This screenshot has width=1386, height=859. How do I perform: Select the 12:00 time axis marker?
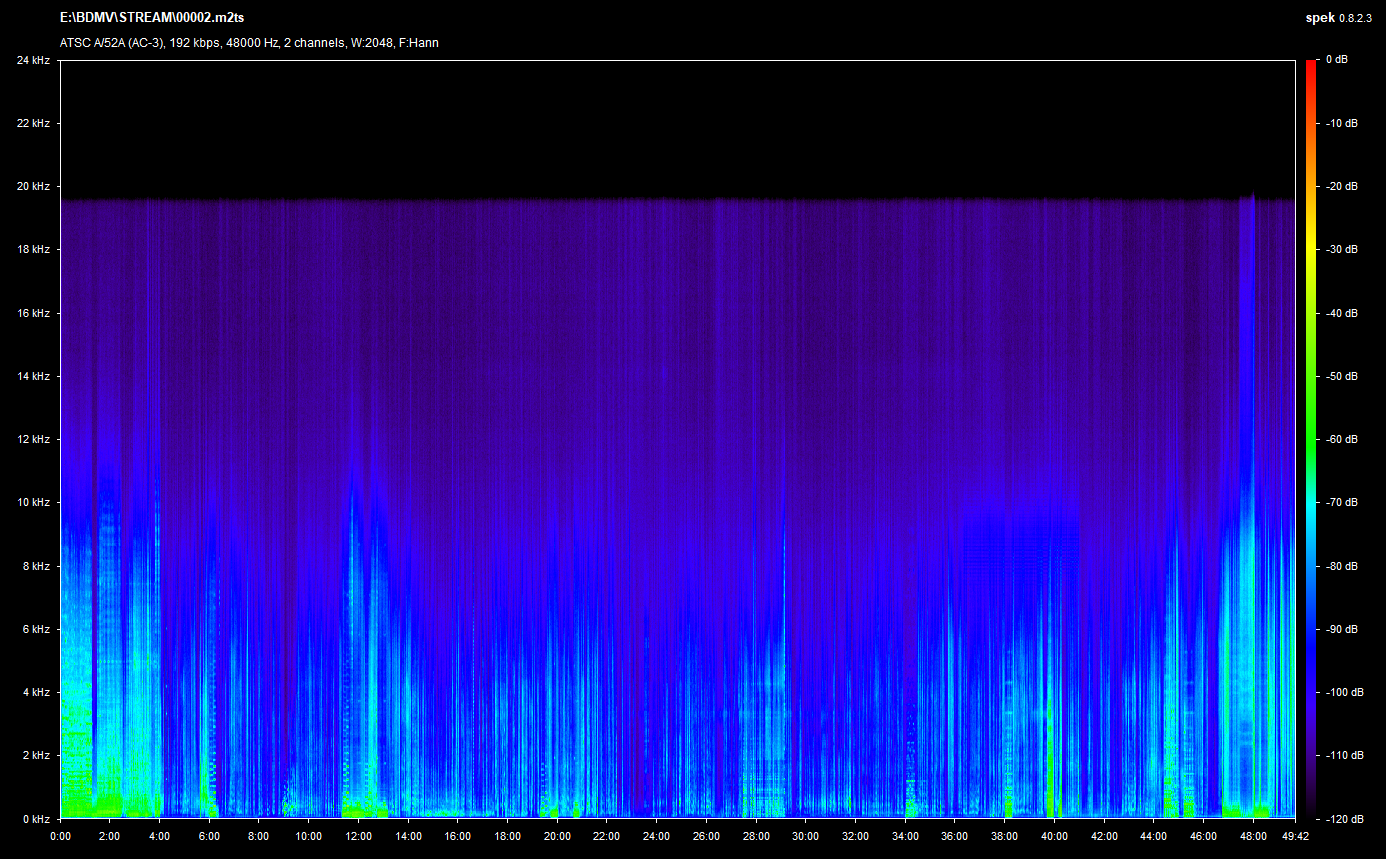pos(358,836)
